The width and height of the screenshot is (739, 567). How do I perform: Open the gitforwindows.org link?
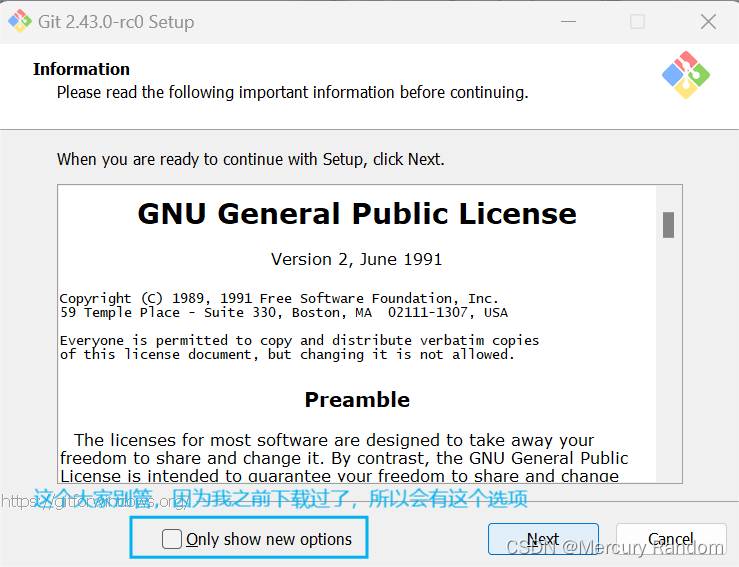94,501
